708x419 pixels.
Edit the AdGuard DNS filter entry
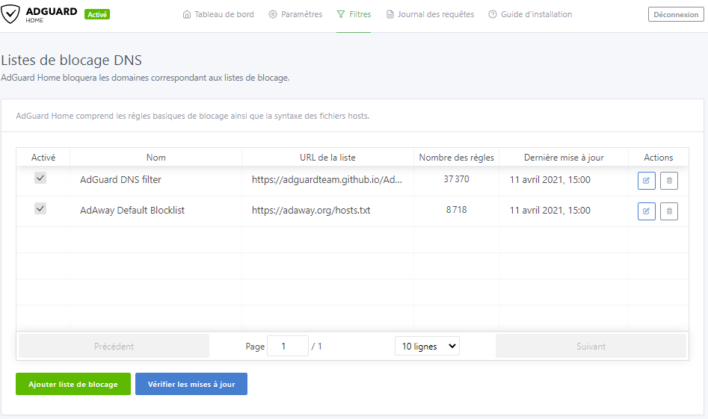[646, 180]
